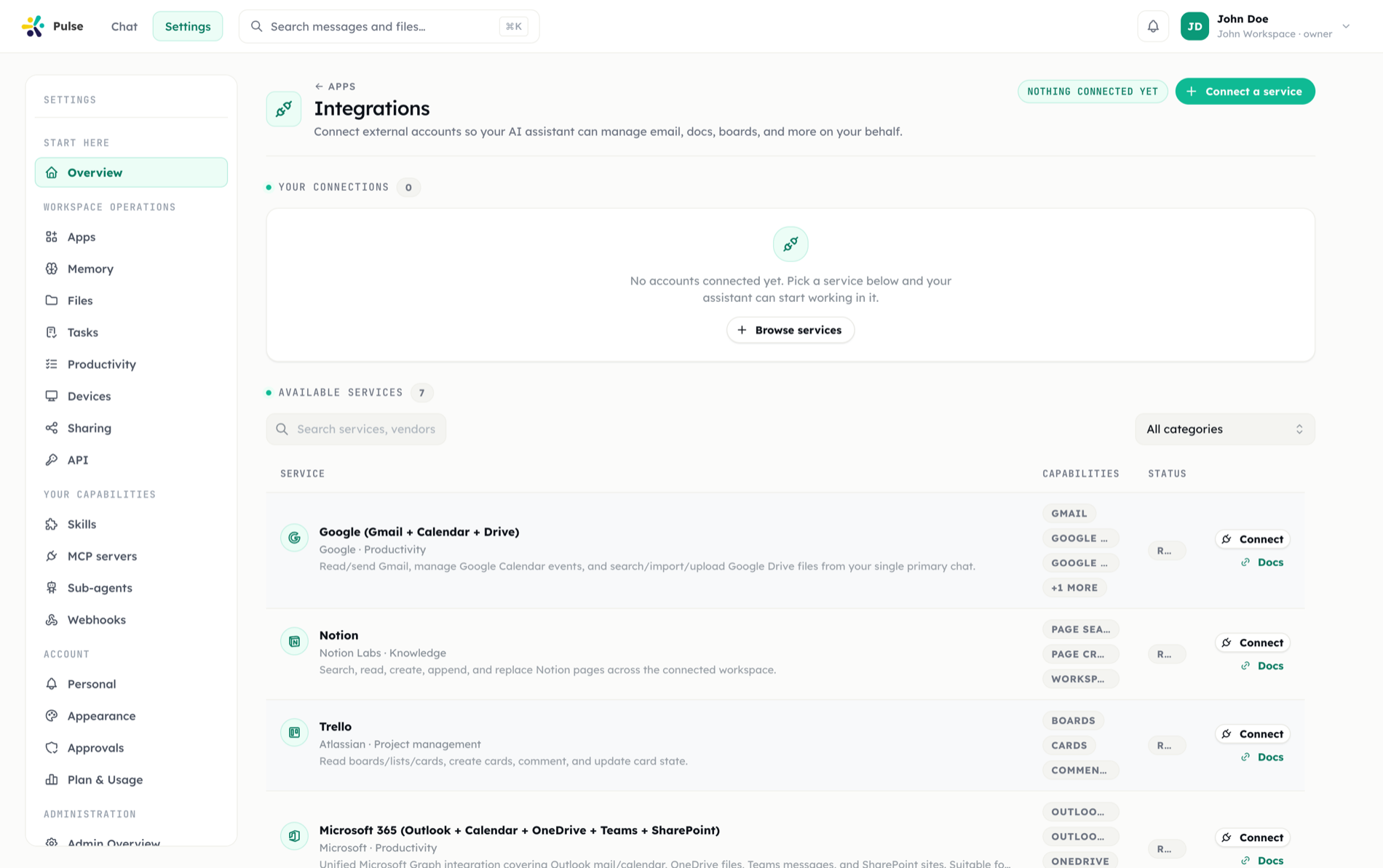
Task: Open the notifications bell
Action: click(x=1153, y=26)
